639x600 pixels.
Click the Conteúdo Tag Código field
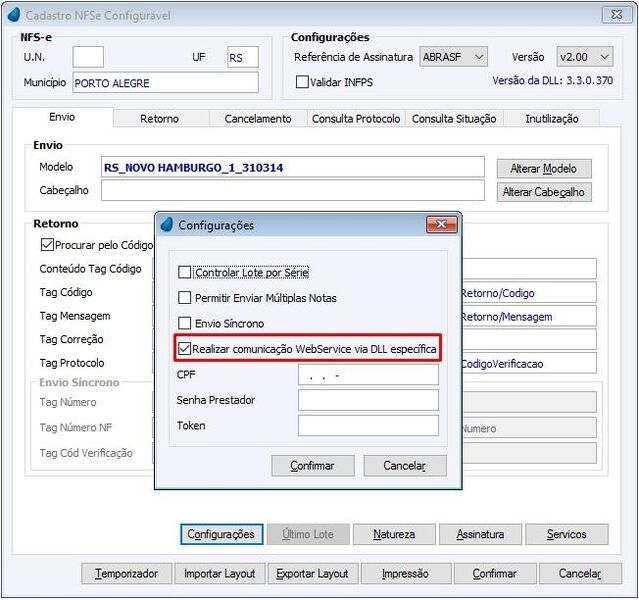[x=529, y=269]
